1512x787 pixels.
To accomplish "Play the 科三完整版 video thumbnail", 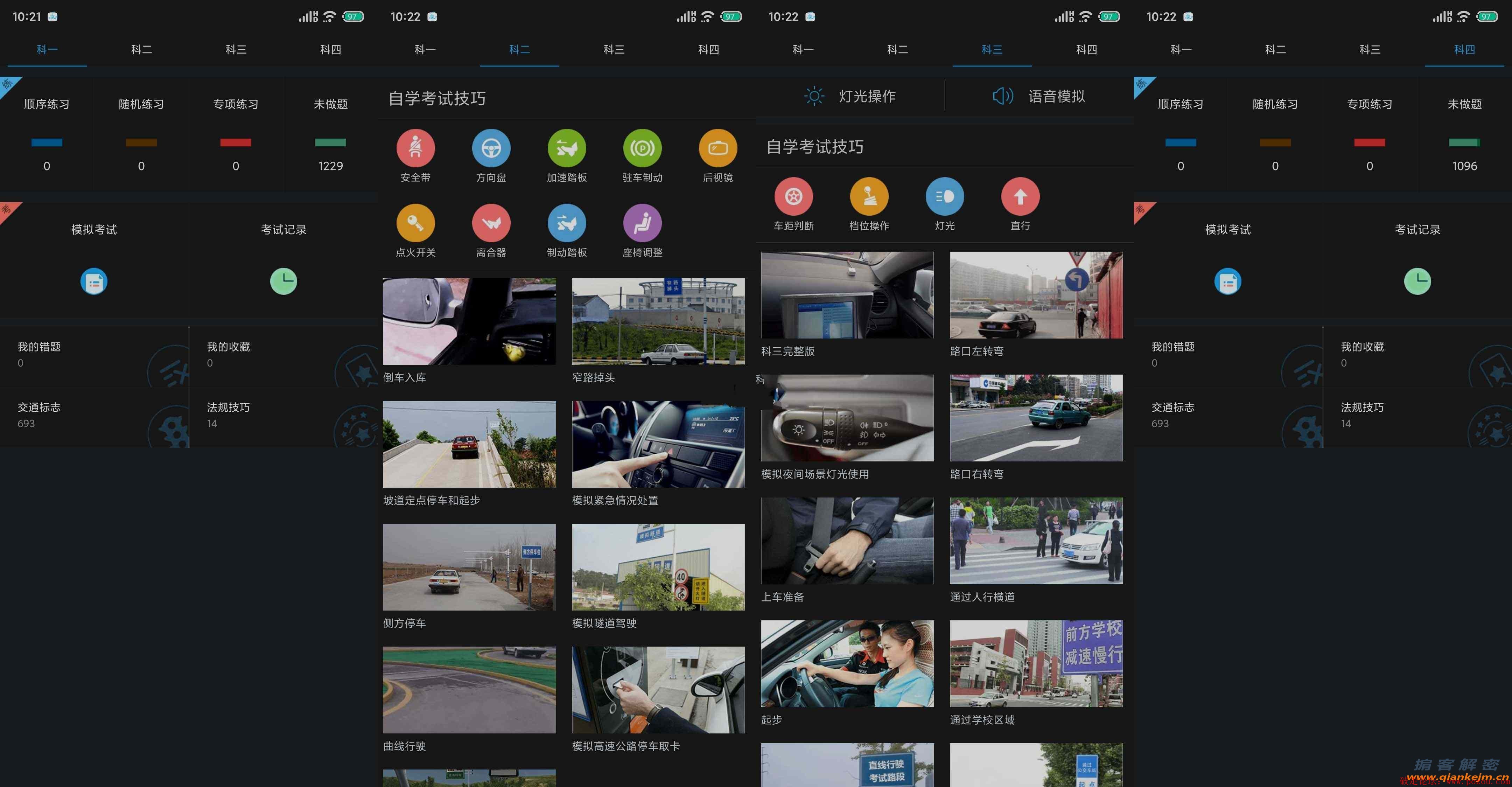I will point(848,295).
